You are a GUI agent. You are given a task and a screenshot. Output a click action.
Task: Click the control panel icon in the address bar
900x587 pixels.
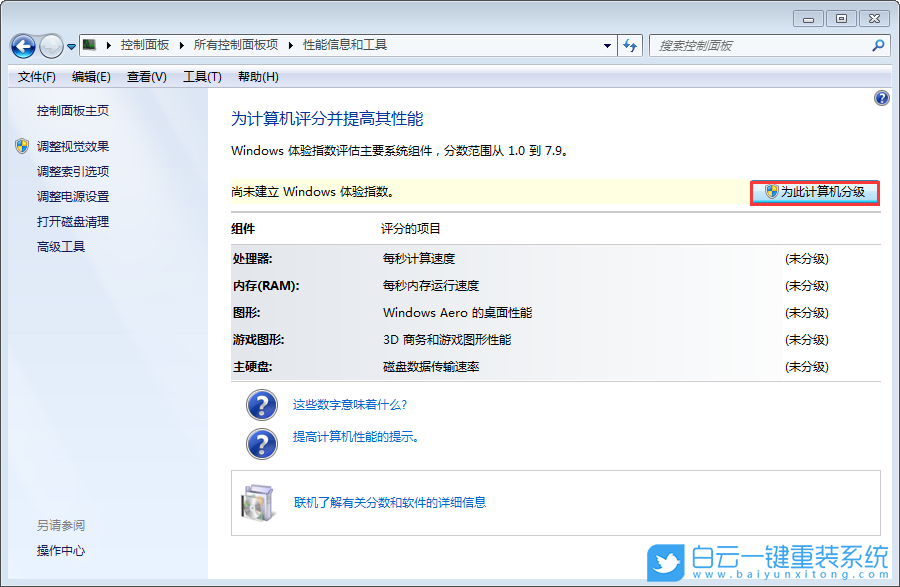point(87,45)
